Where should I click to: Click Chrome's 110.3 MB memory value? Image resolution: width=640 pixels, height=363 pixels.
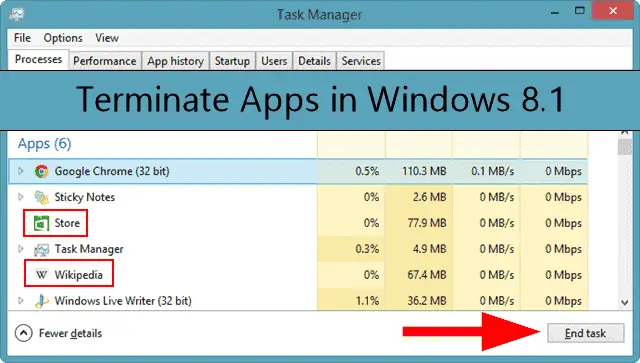click(424, 171)
